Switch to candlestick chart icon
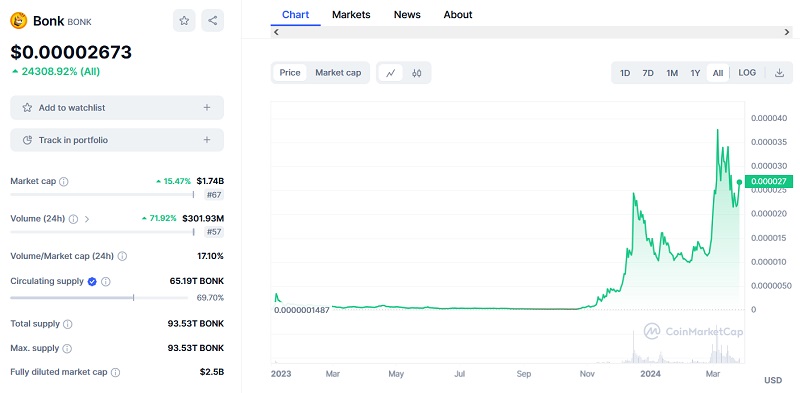Image resolution: width=800 pixels, height=393 pixels. 417,73
